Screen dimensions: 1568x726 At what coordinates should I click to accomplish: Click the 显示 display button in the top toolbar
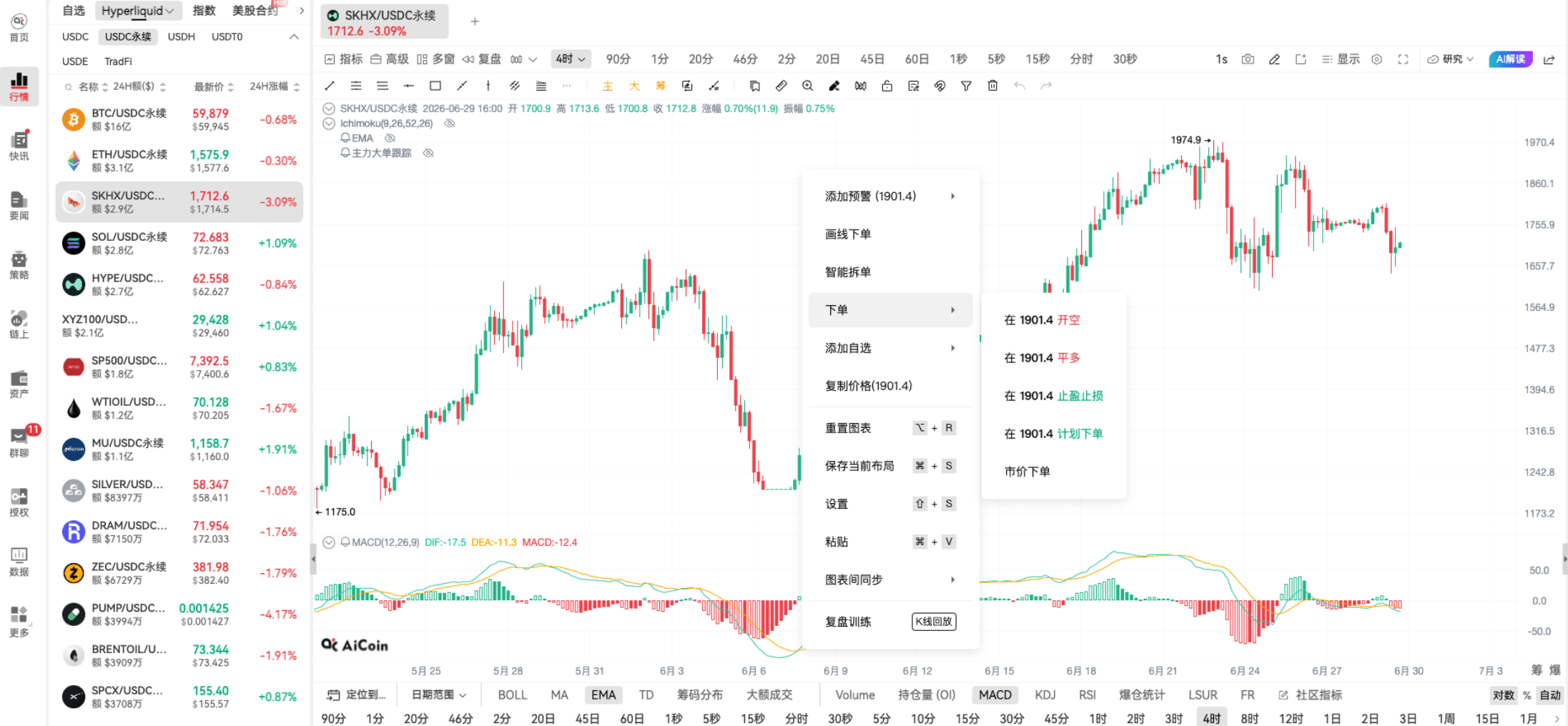point(1341,59)
